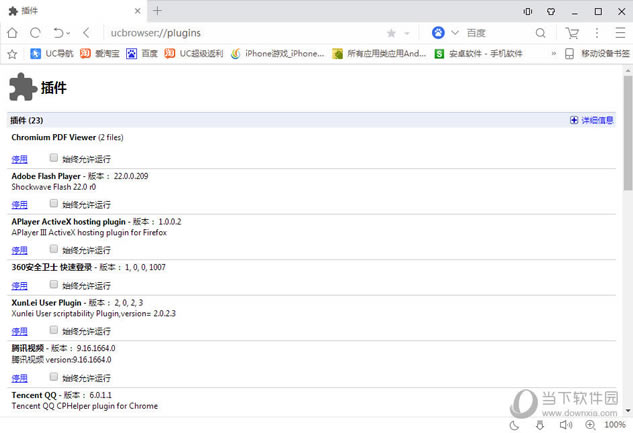Enable always allow for Adobe Flash Player
633x433 pixels.
54,204
